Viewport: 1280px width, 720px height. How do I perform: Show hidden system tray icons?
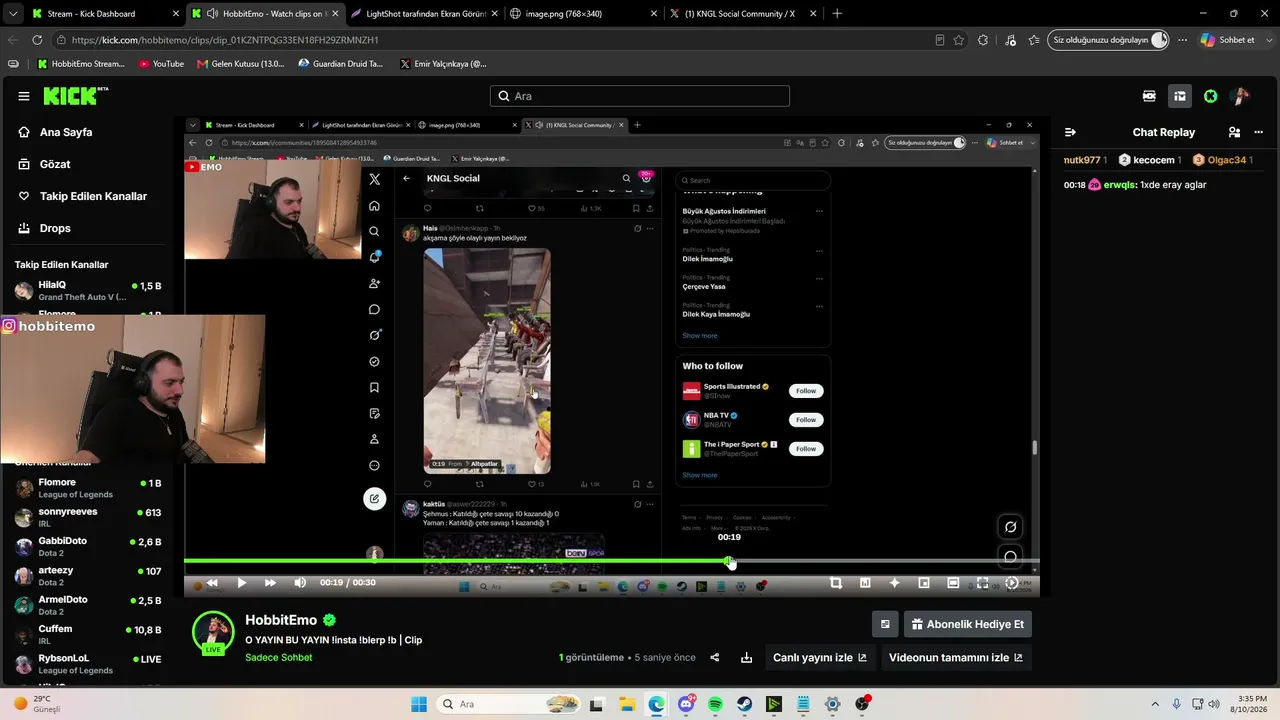1155,704
